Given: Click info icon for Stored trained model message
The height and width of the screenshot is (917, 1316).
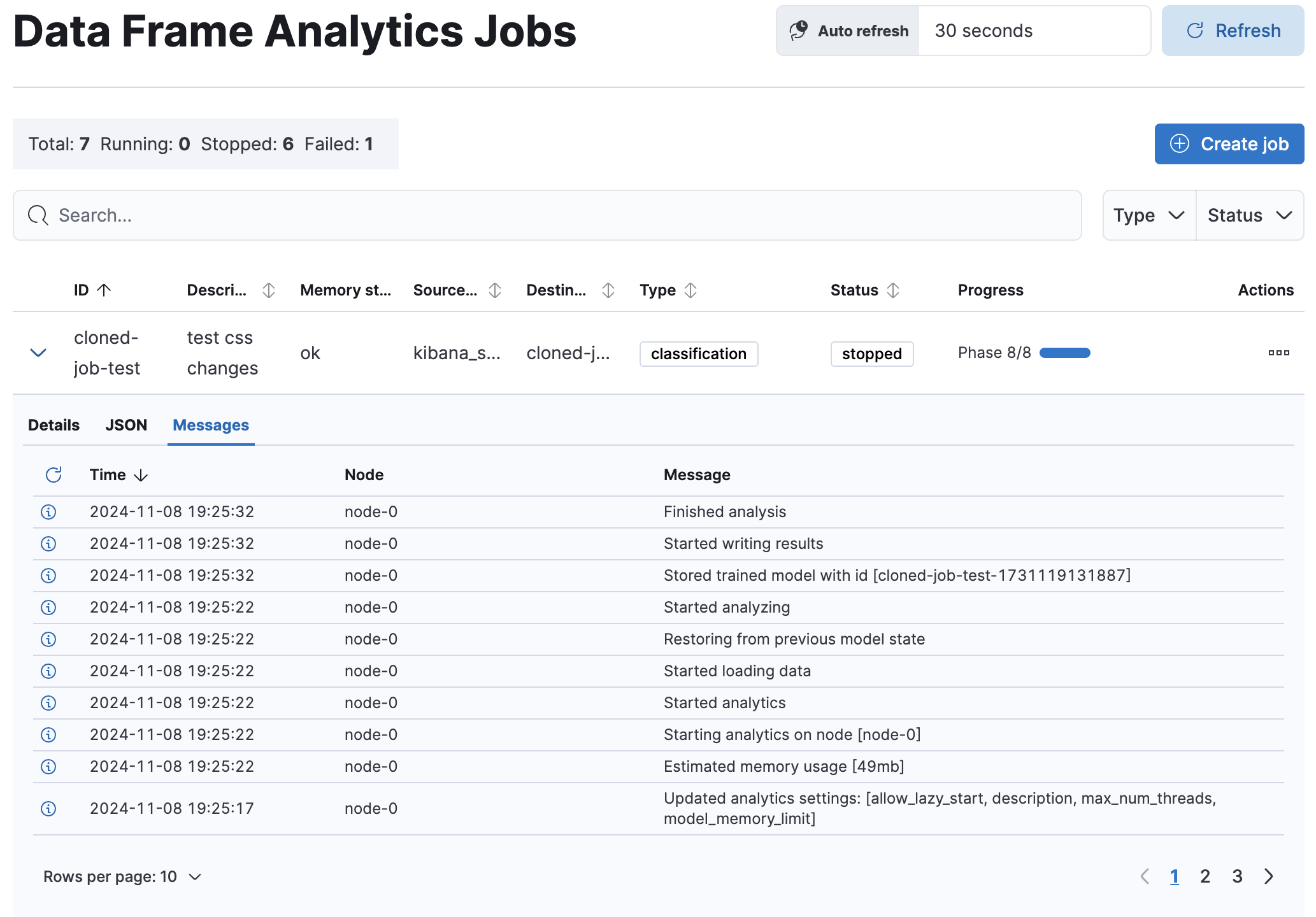Looking at the screenshot, I should [x=48, y=576].
